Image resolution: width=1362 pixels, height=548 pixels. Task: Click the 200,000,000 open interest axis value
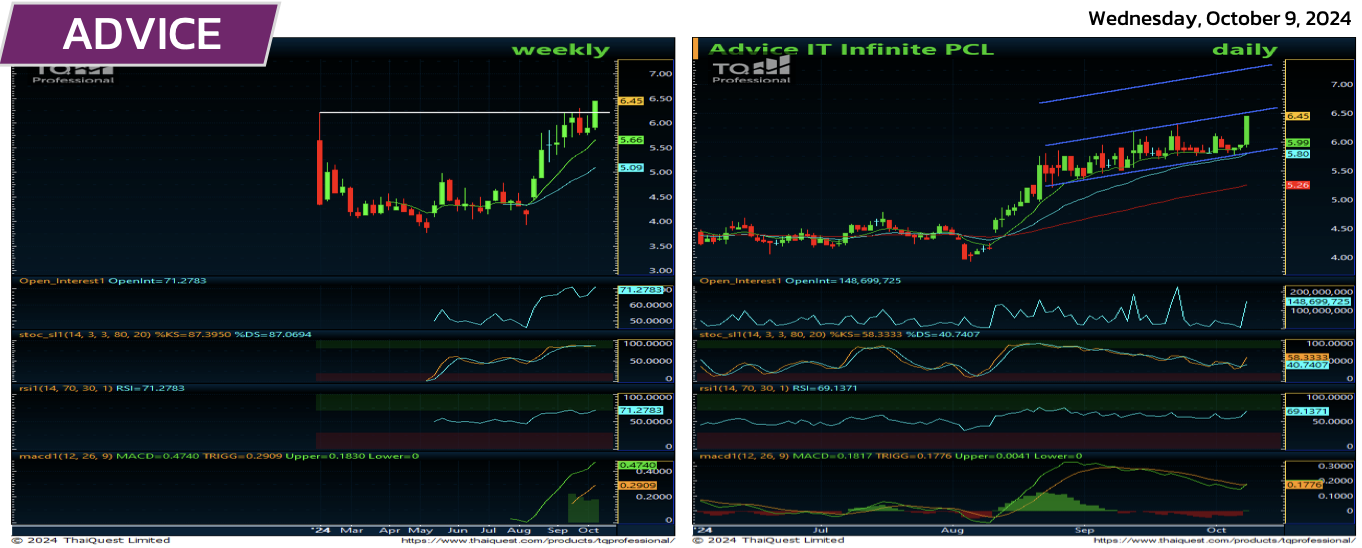tap(1321, 291)
